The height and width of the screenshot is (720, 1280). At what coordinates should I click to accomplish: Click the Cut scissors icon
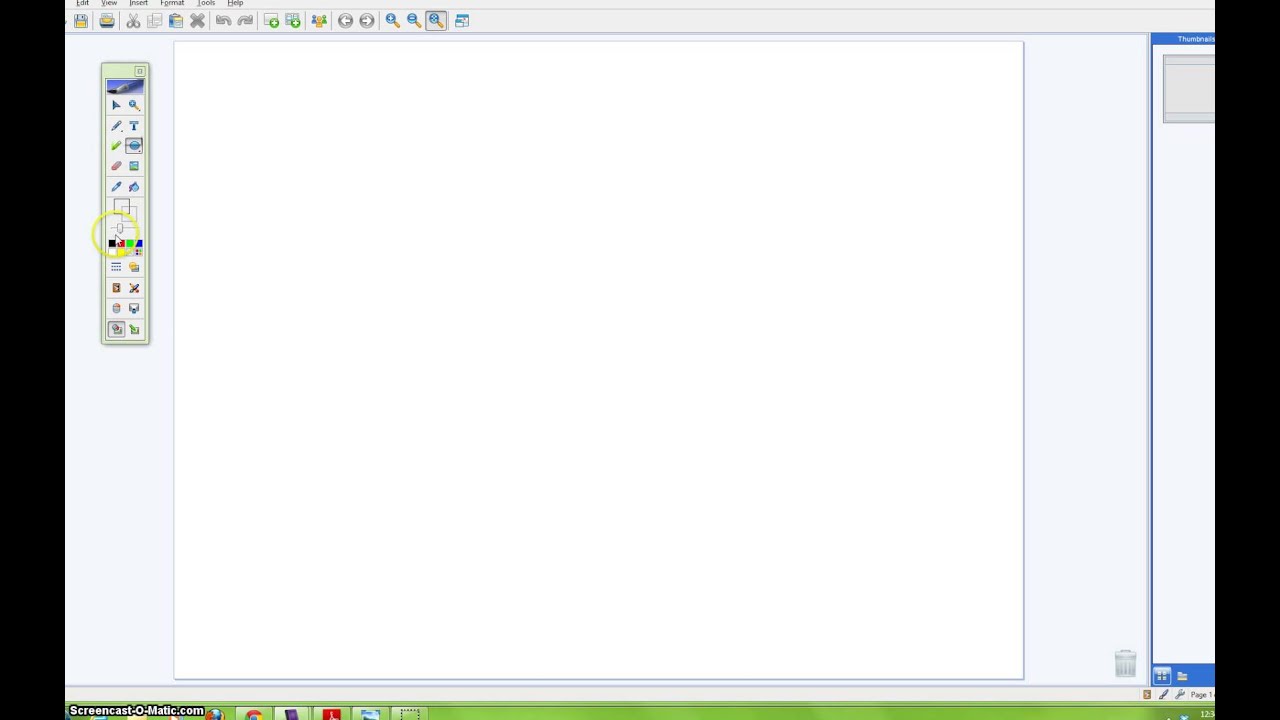tap(133, 20)
